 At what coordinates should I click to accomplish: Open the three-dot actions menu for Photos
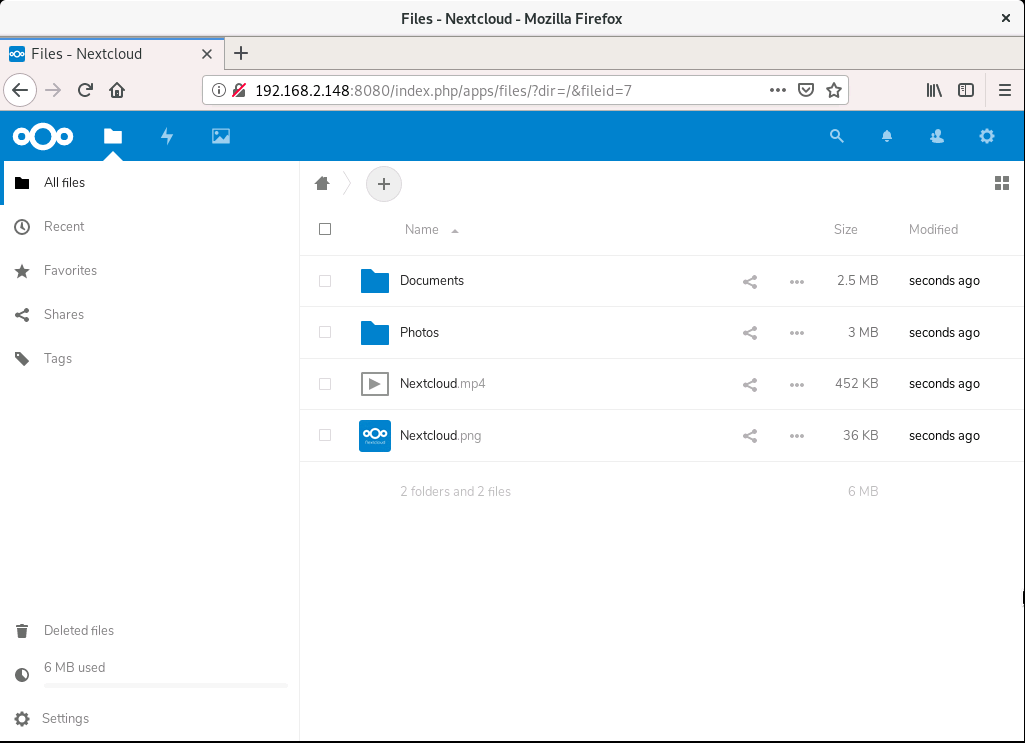tap(797, 332)
